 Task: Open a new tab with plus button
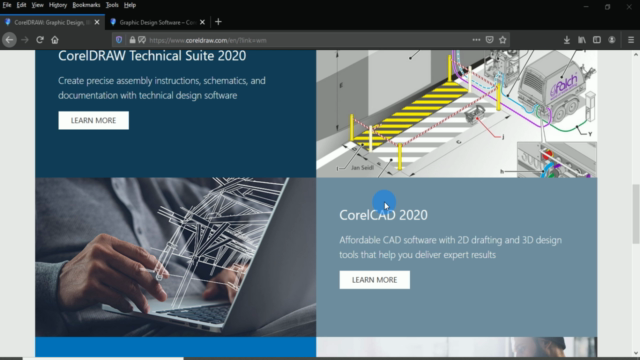[x=218, y=22]
